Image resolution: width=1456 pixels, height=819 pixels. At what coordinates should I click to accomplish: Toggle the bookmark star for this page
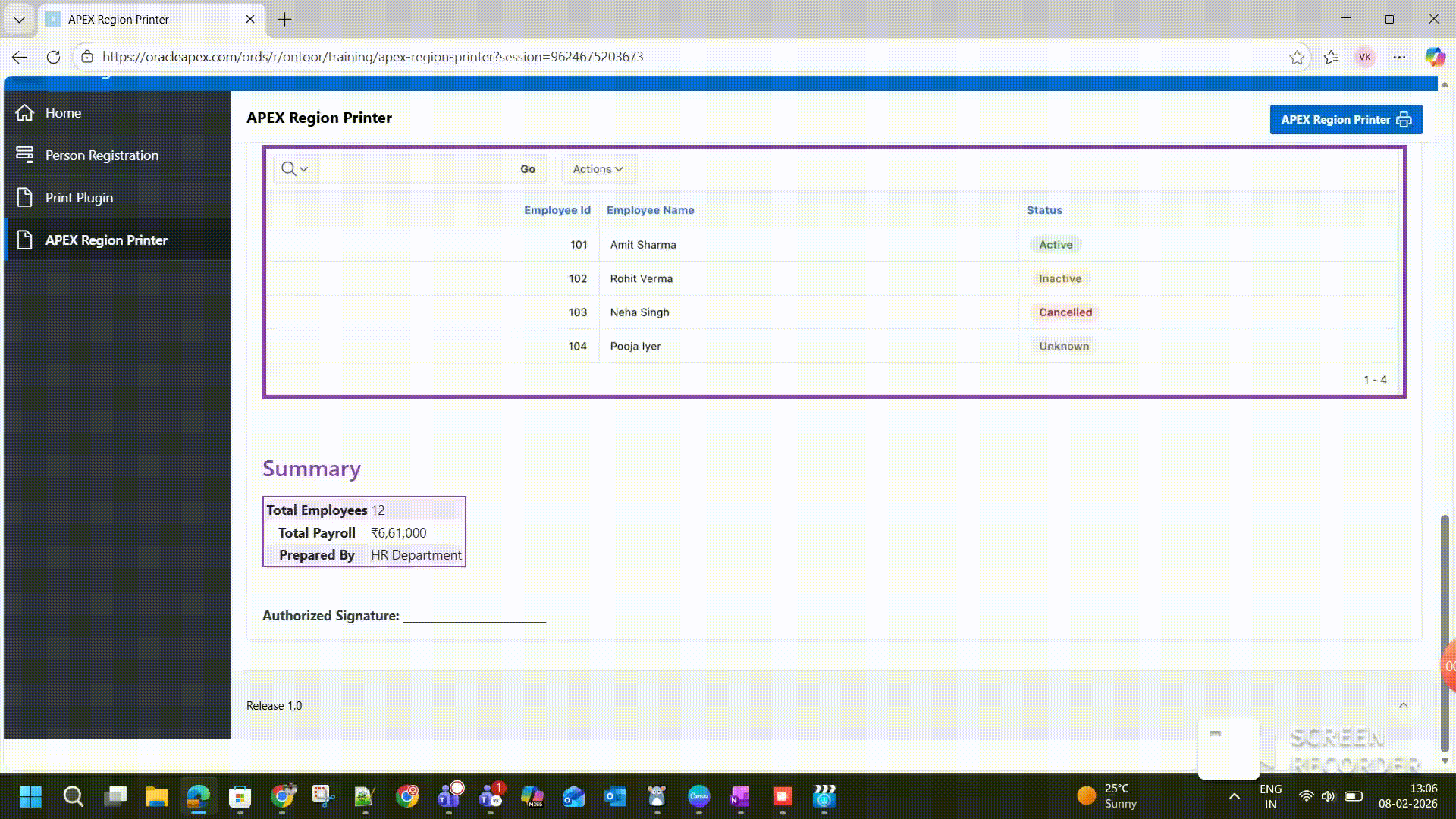[1298, 57]
